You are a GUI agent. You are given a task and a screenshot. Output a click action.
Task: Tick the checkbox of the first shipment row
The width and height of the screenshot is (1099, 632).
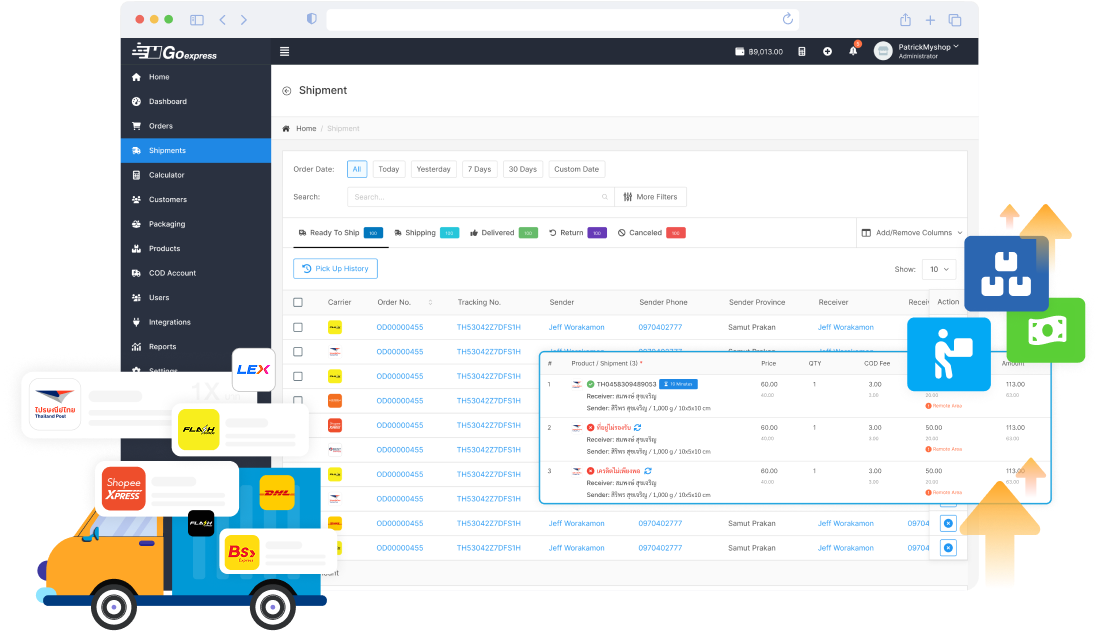pos(298,327)
